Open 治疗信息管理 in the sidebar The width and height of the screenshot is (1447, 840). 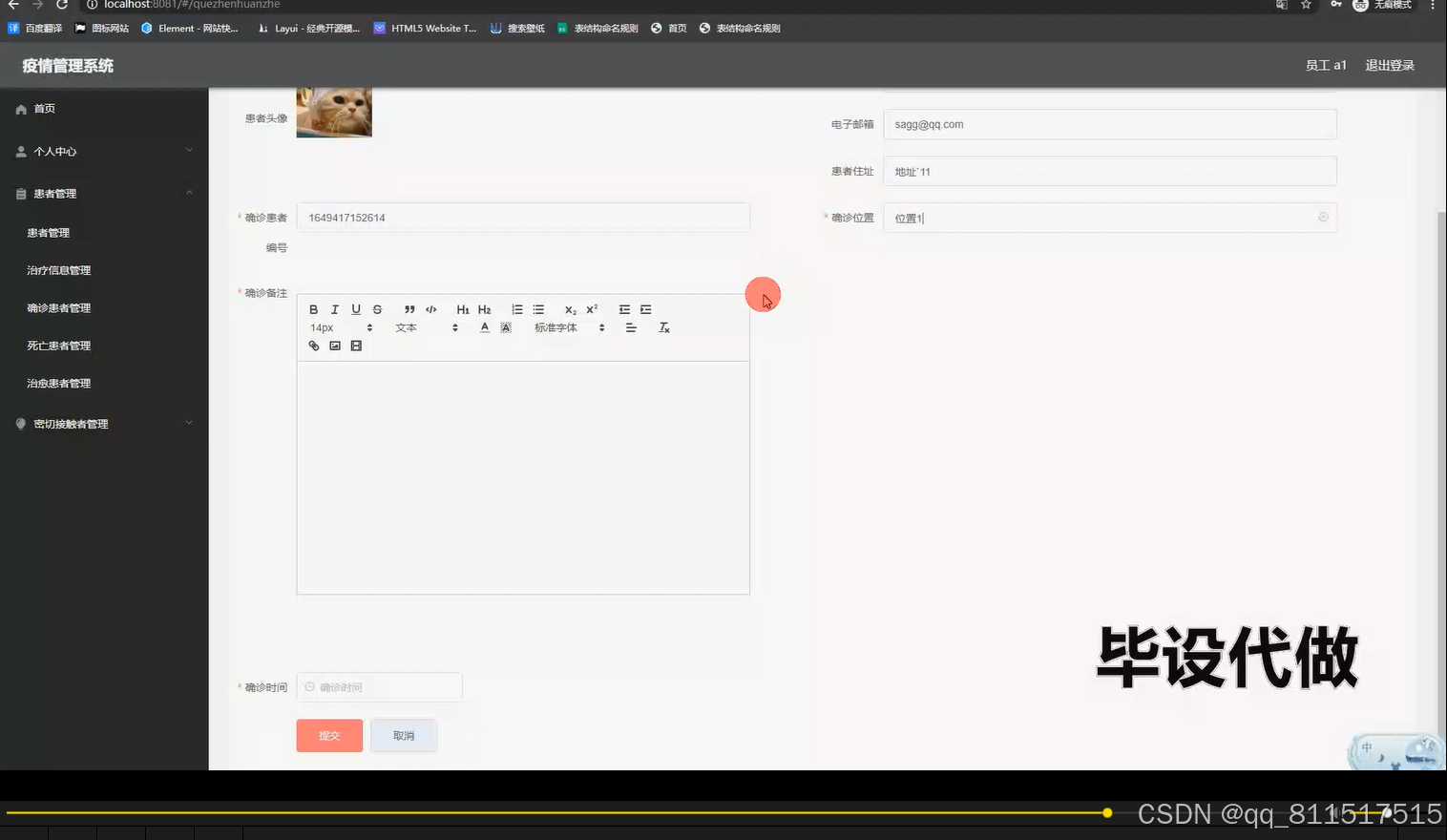(58, 270)
